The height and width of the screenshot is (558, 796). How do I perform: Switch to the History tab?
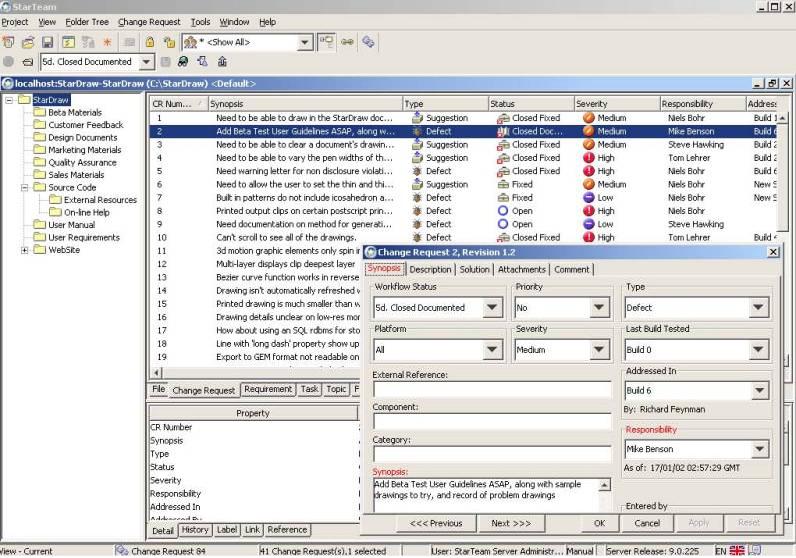[x=195, y=530]
